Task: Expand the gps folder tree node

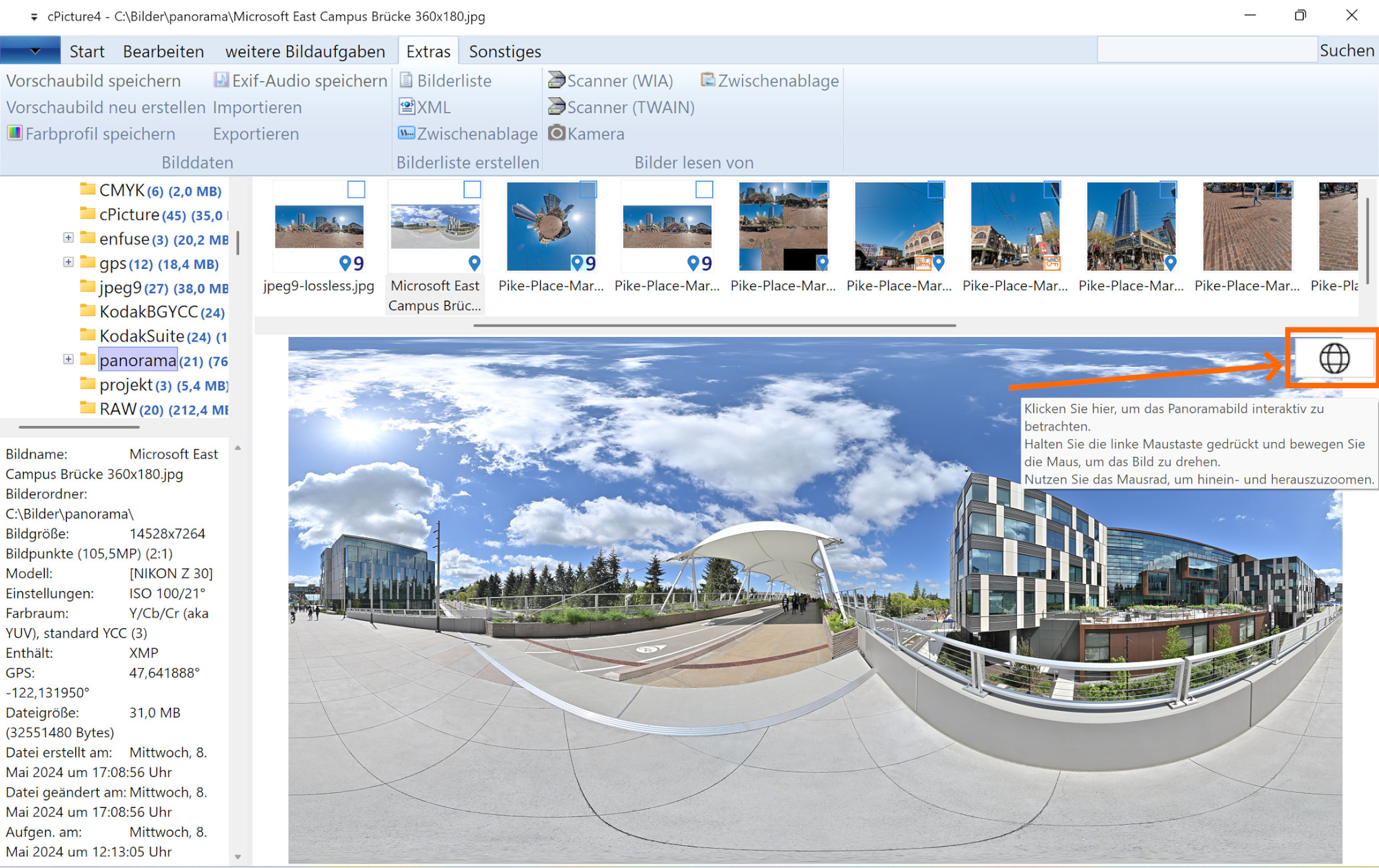Action: [x=68, y=262]
